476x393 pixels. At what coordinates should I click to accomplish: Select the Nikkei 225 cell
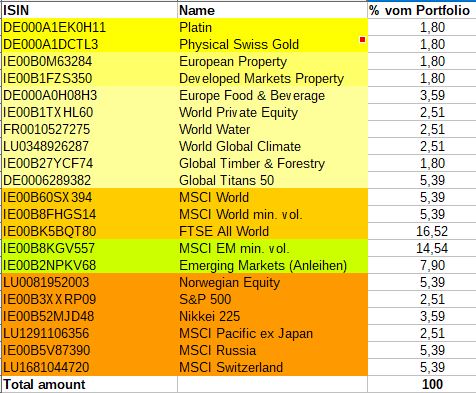272,316
